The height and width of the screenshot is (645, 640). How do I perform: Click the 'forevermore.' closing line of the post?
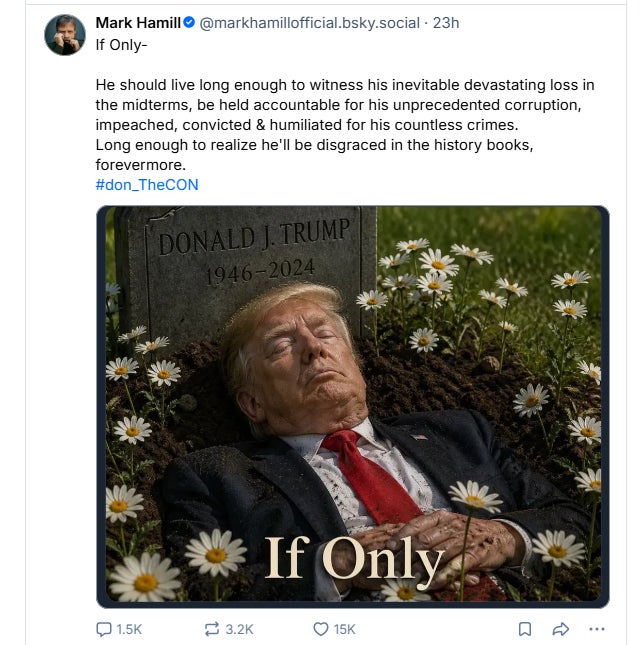click(141, 165)
